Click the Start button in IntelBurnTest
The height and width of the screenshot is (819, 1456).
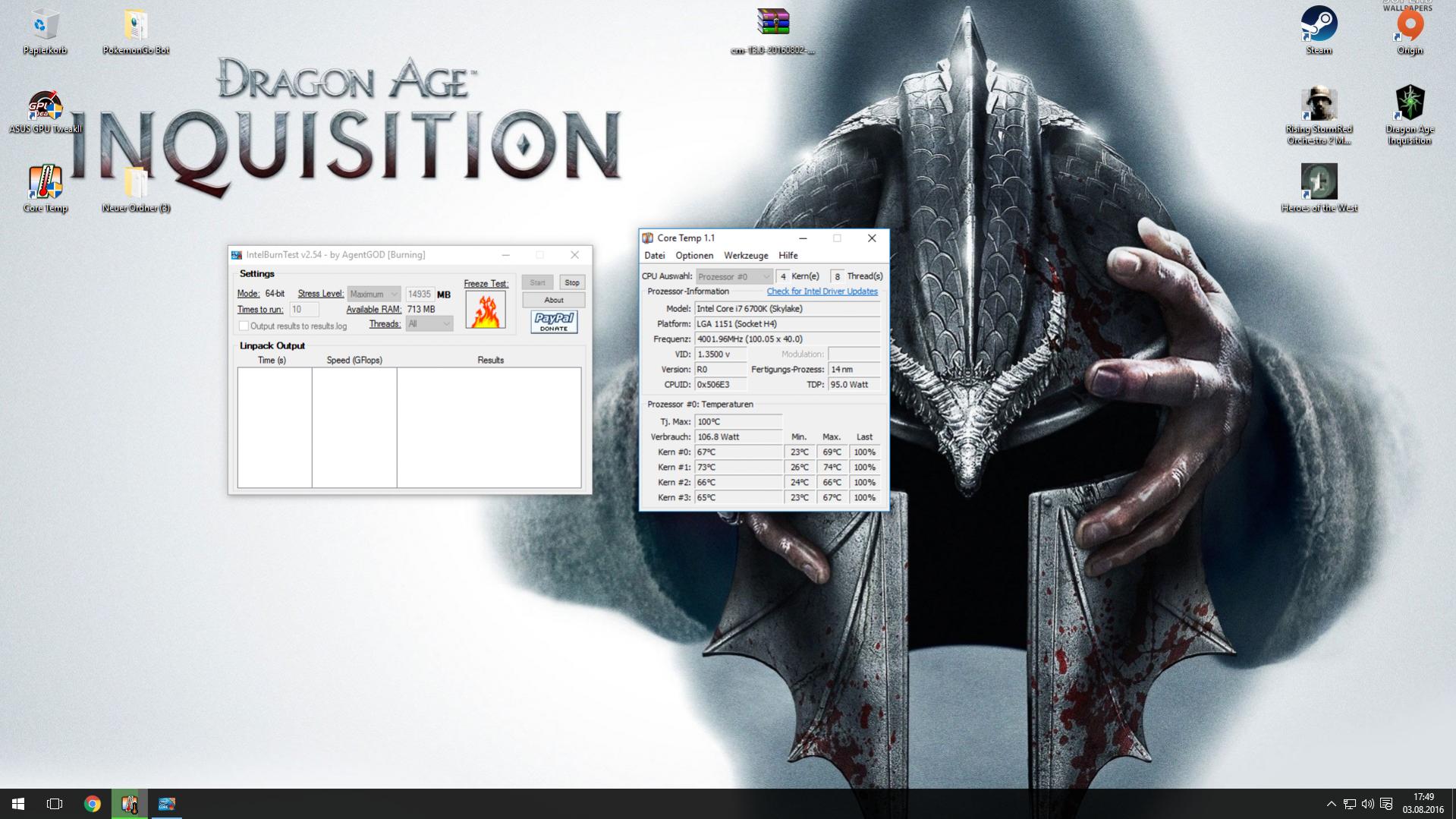[538, 283]
